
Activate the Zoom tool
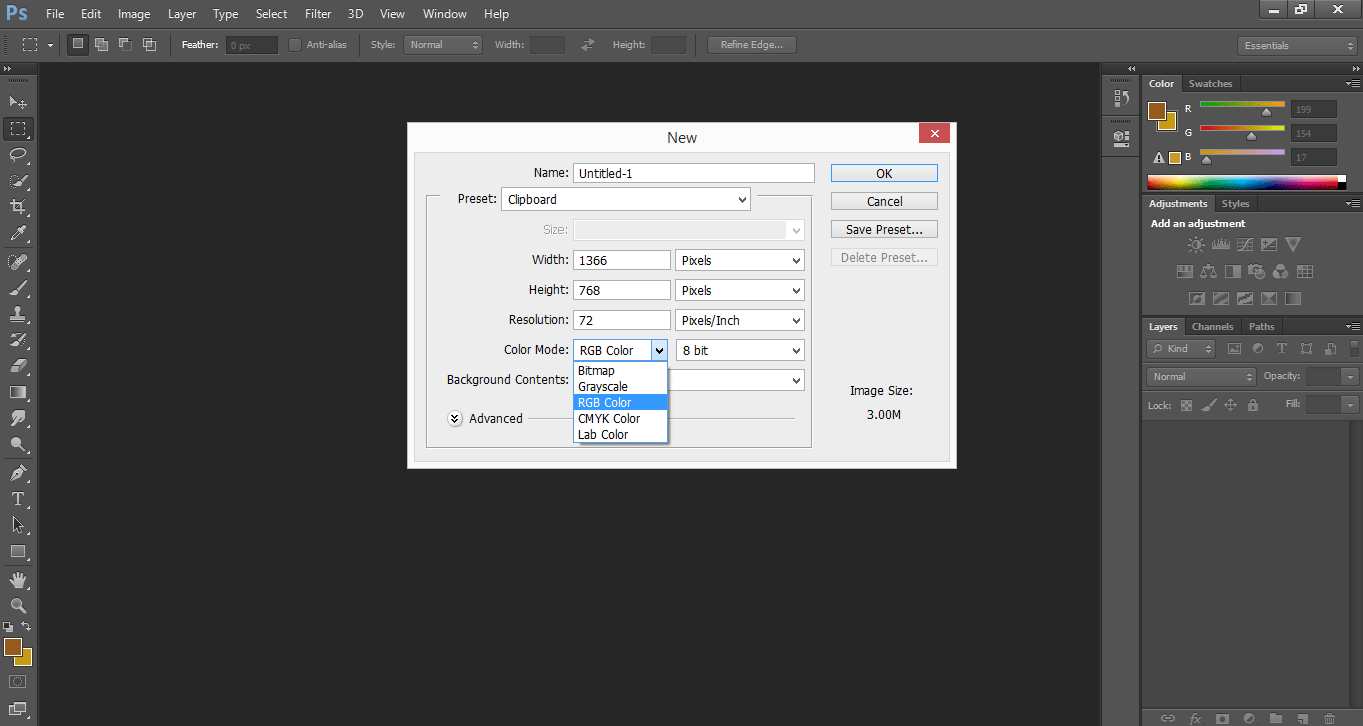pyautogui.click(x=18, y=605)
